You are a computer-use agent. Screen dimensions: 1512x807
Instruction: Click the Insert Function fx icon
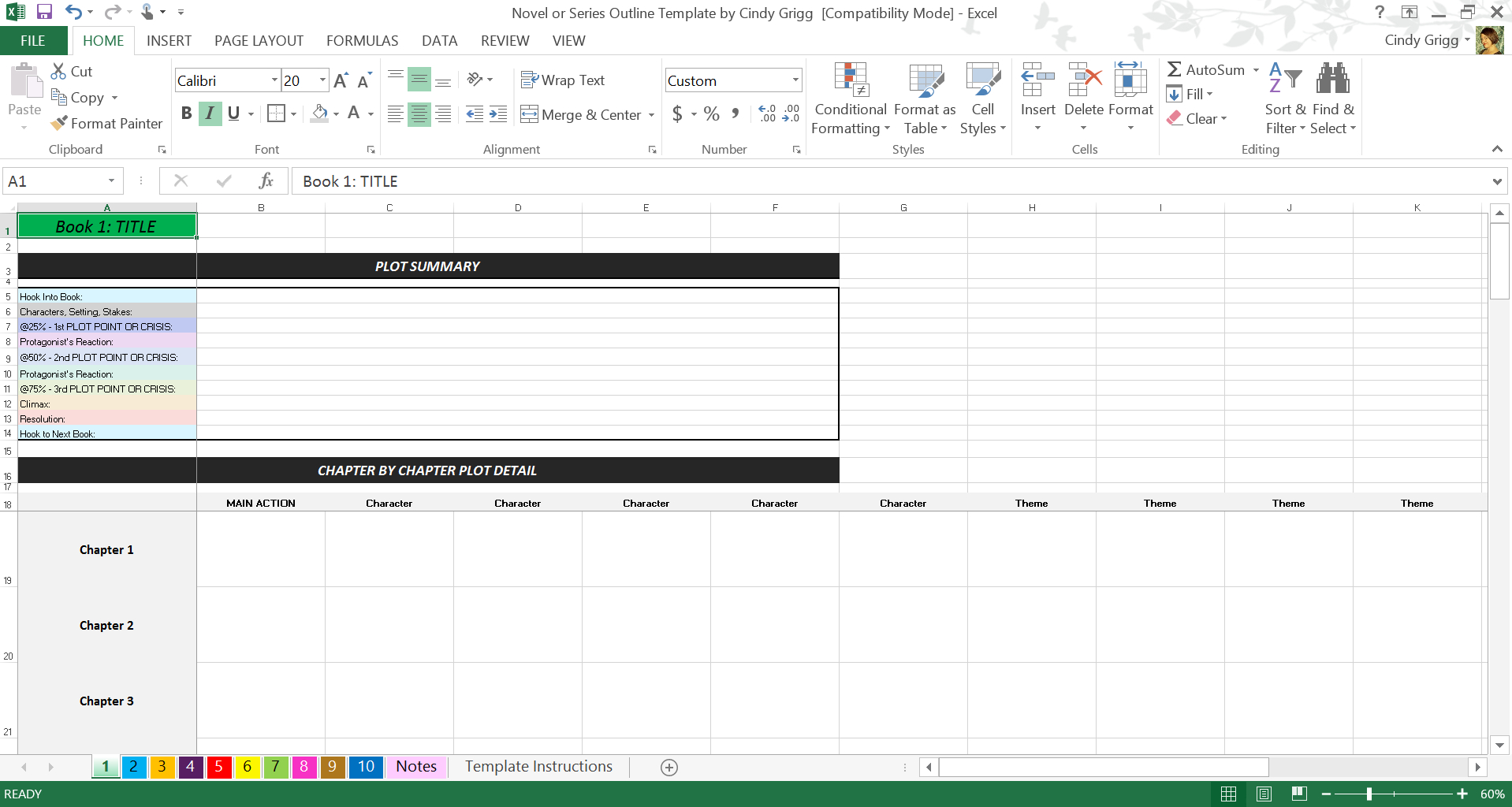pos(266,181)
